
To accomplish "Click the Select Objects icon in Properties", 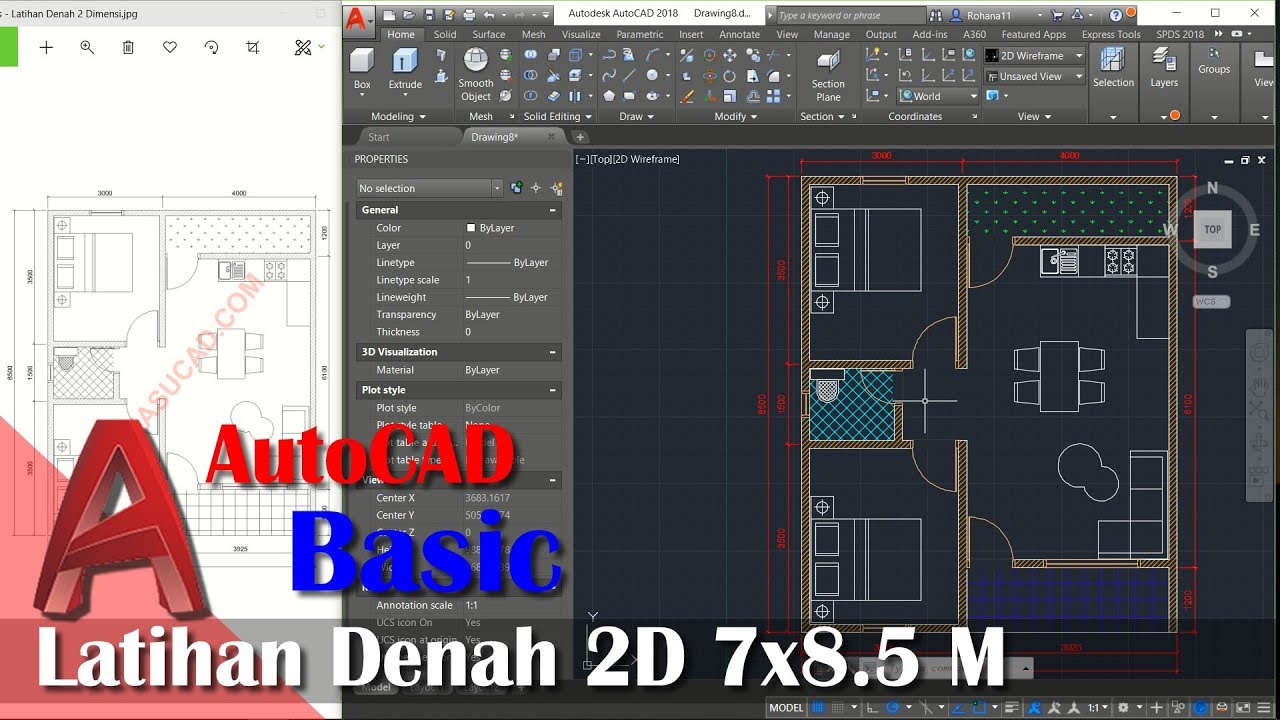I will pos(536,187).
